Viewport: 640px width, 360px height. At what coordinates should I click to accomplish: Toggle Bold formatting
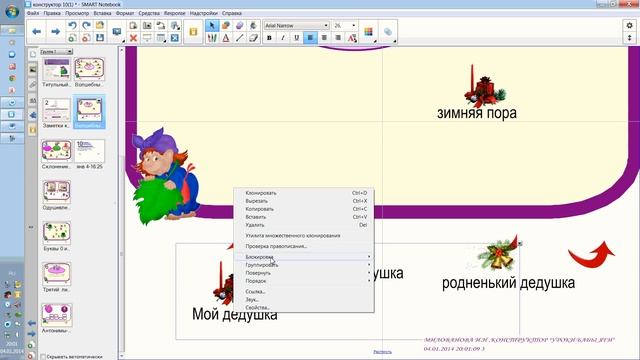click(269, 38)
